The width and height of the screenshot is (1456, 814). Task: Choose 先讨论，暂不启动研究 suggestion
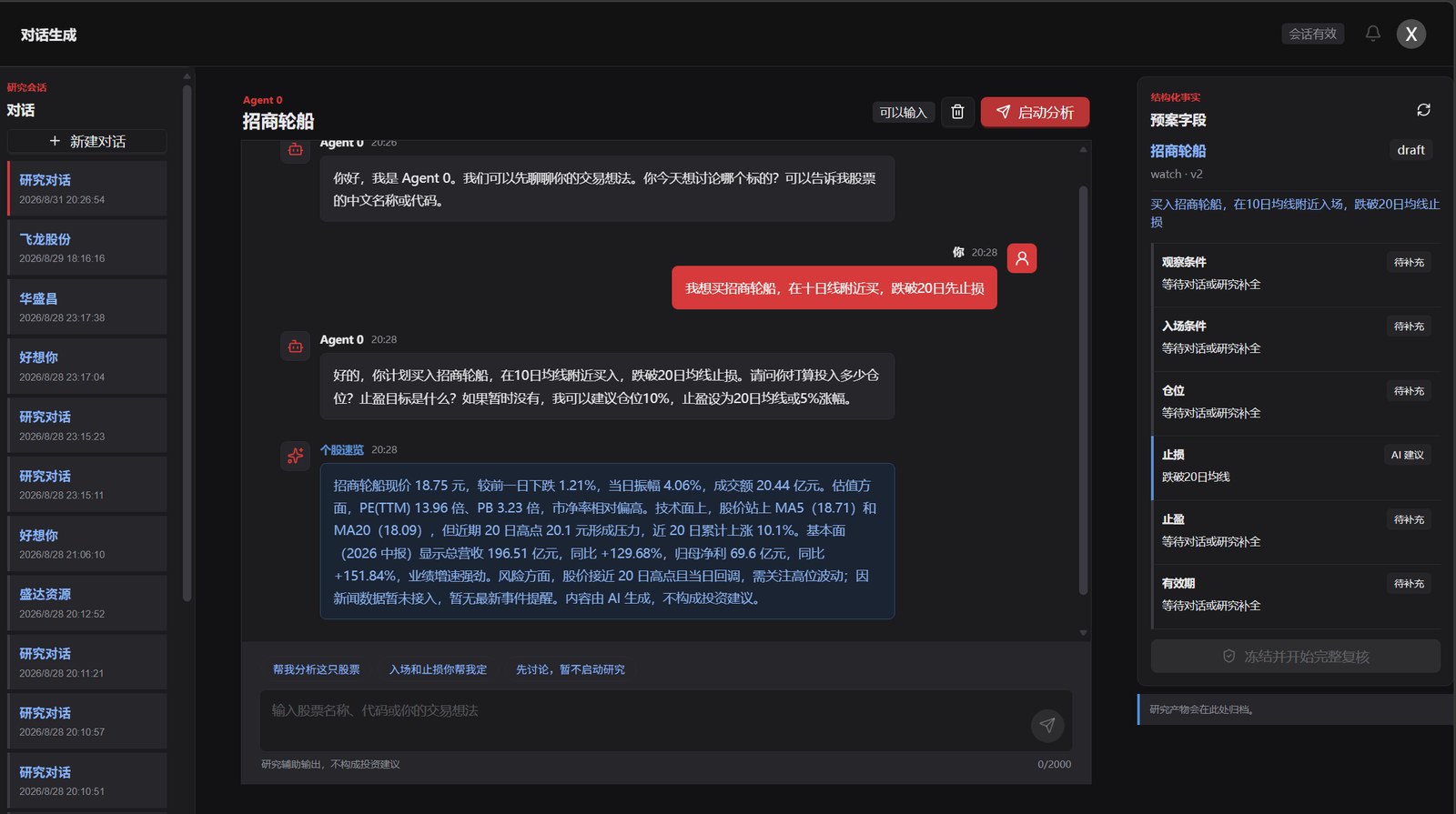[571, 669]
